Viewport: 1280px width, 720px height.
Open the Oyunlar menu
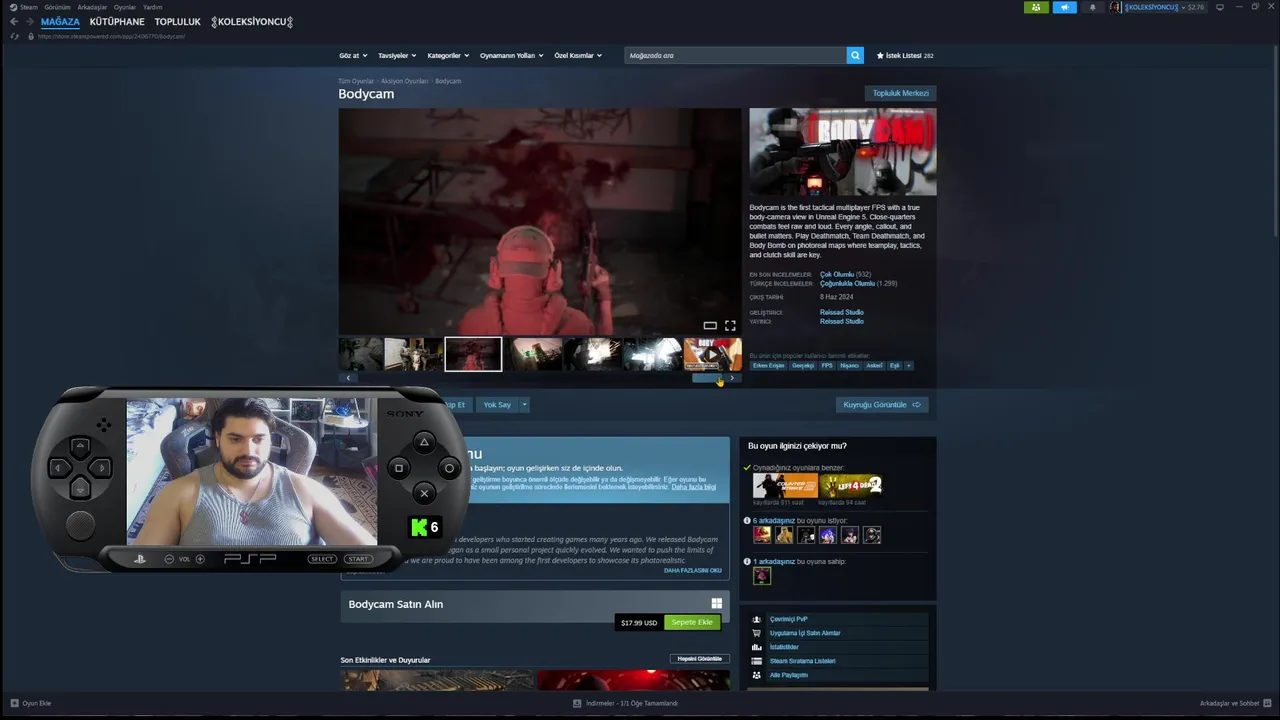tap(125, 7)
